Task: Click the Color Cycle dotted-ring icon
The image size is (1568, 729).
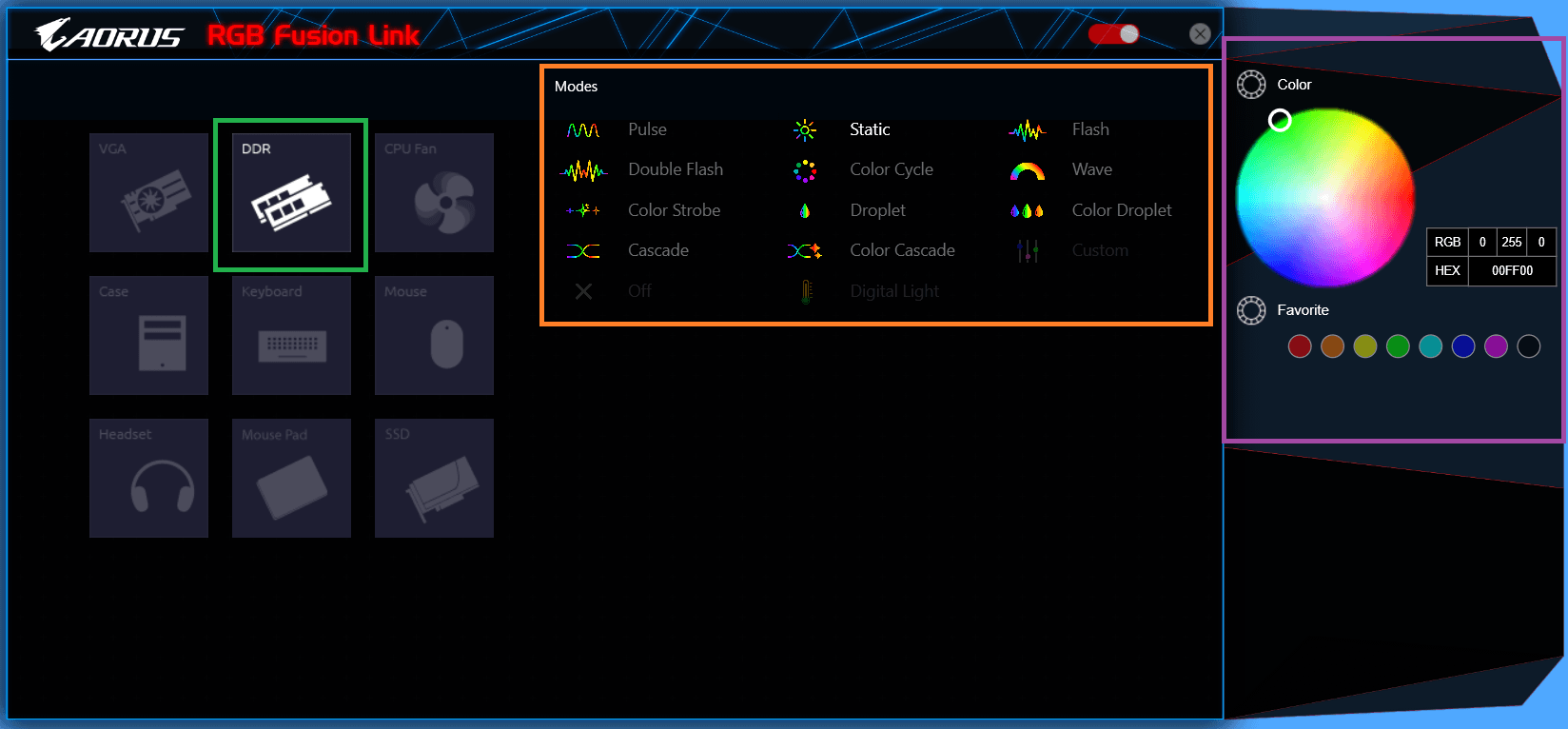Action: [805, 170]
